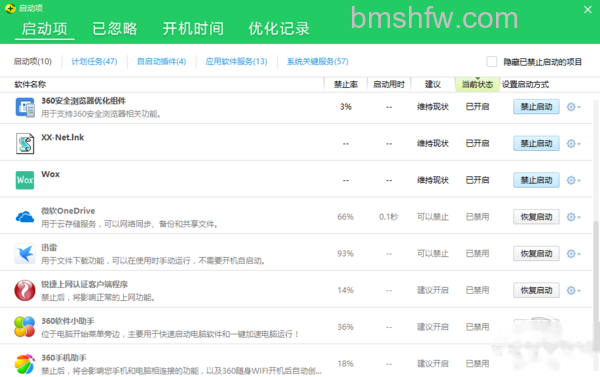Restore OneDrive startup with 恢复启动 button
This screenshot has width=600, height=377.
(x=536, y=217)
